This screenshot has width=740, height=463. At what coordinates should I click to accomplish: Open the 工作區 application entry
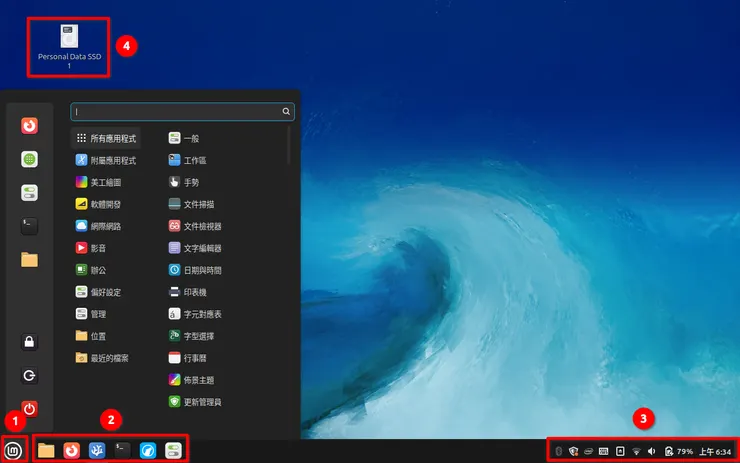[x=188, y=160]
